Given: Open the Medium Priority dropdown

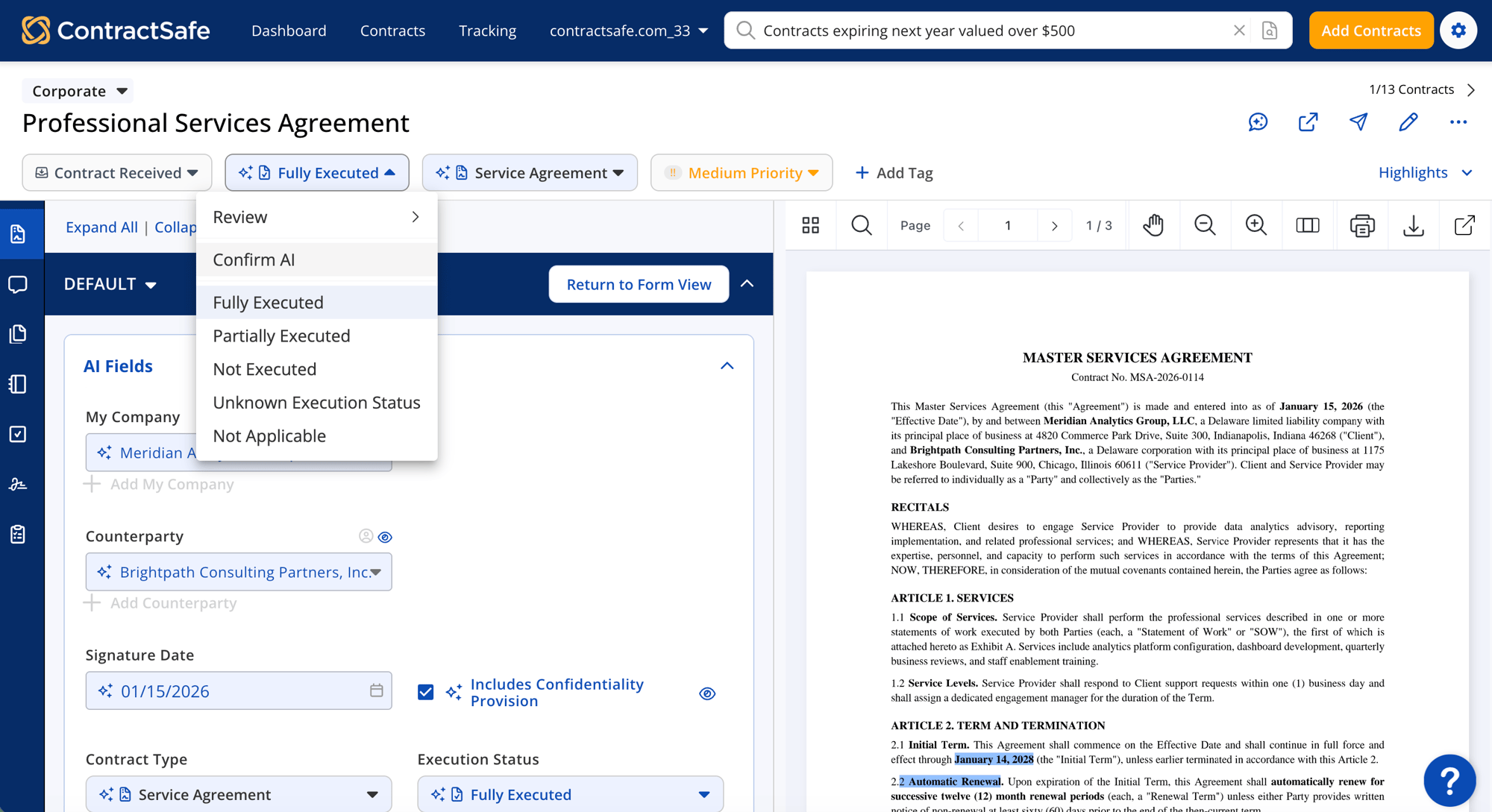Looking at the screenshot, I should tap(742, 173).
